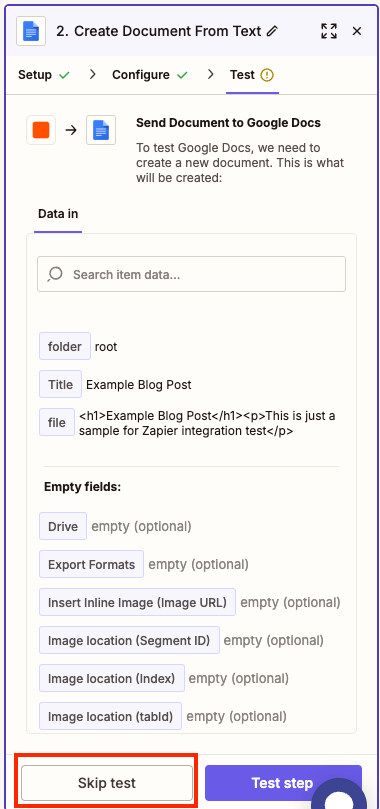Screen dimensions: 380x809
Task: Select Image location (tabId) tag
Action: (110, 716)
